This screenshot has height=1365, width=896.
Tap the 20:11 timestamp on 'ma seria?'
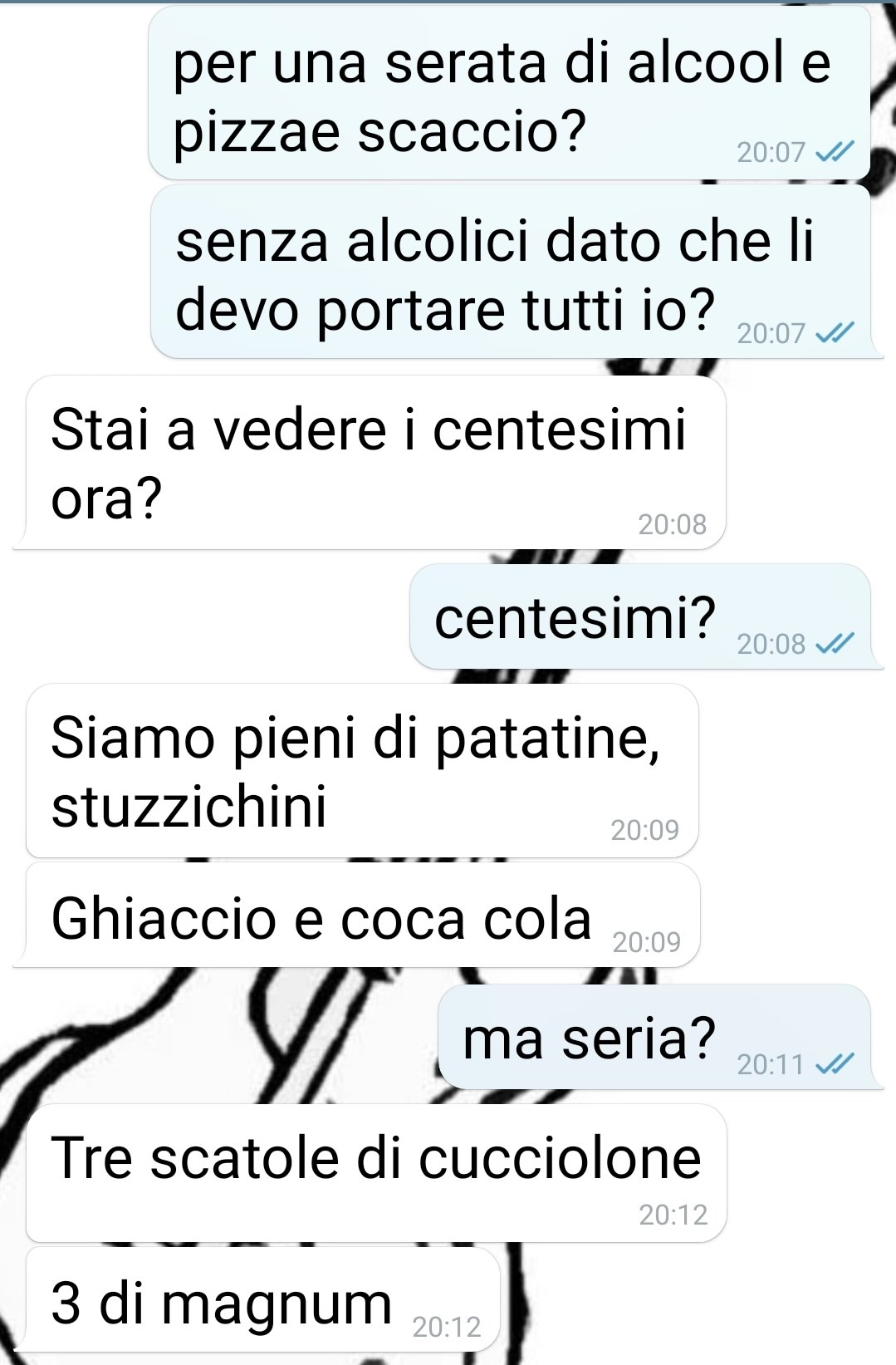[771, 1064]
